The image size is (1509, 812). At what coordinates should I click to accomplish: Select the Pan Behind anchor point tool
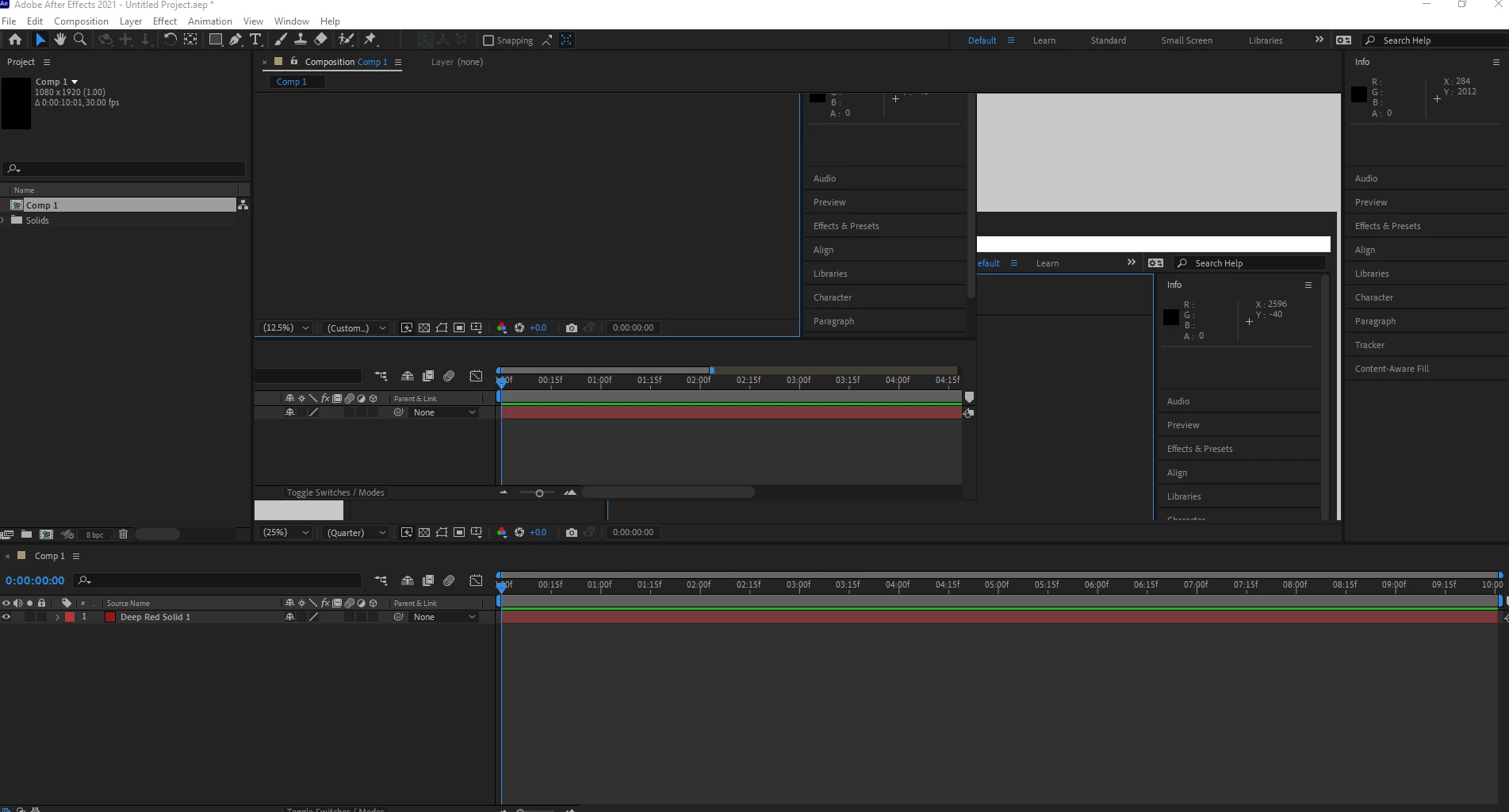(190, 39)
